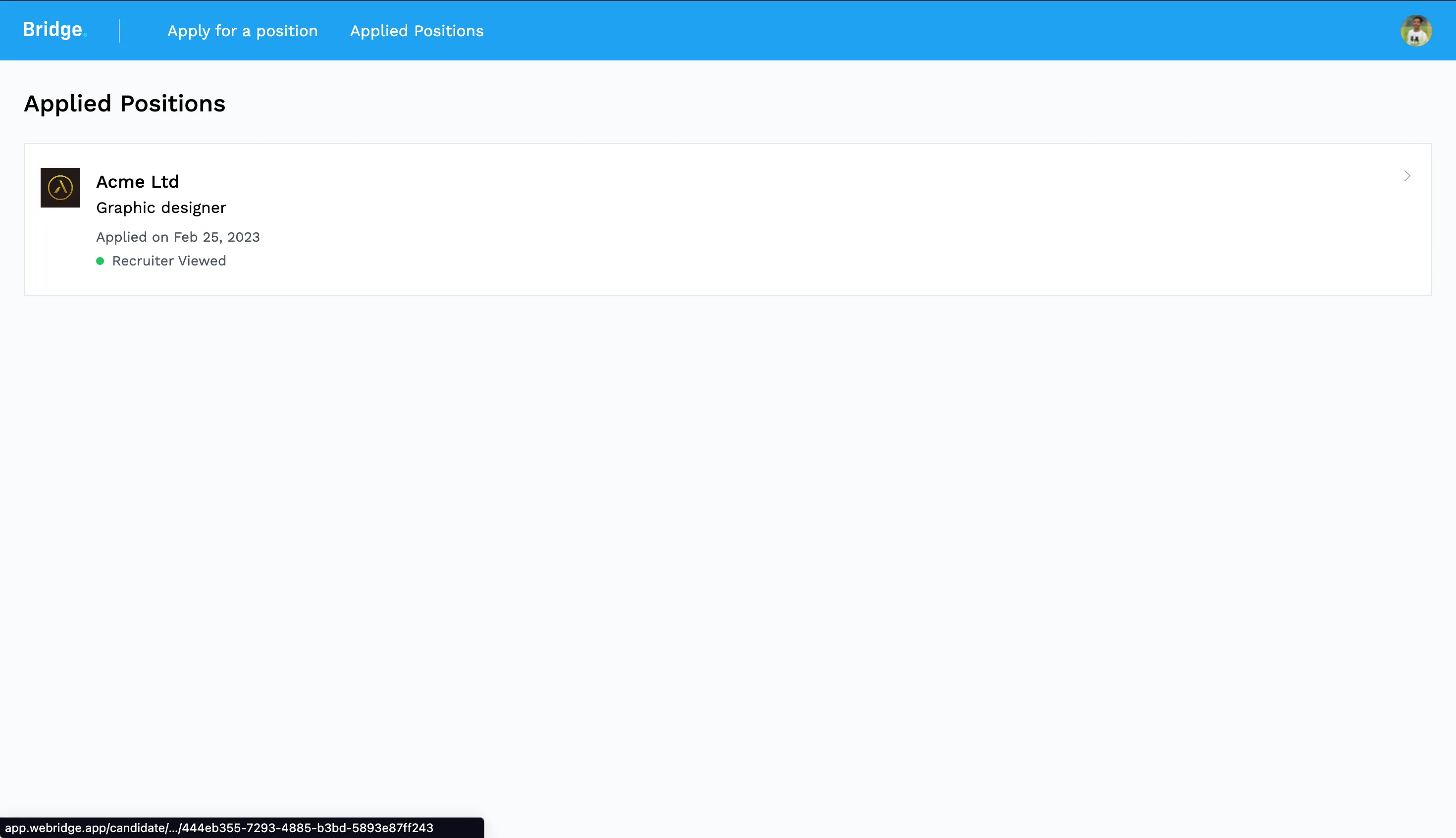Screen dimensions: 1456x838
Task: Expand application using the right chevron arrow
Action: coord(1406,176)
